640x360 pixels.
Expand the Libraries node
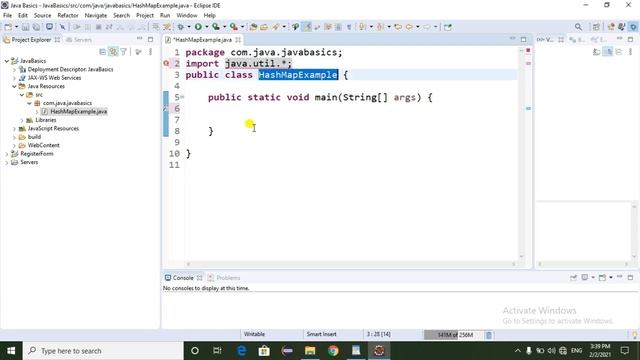pos(22,120)
